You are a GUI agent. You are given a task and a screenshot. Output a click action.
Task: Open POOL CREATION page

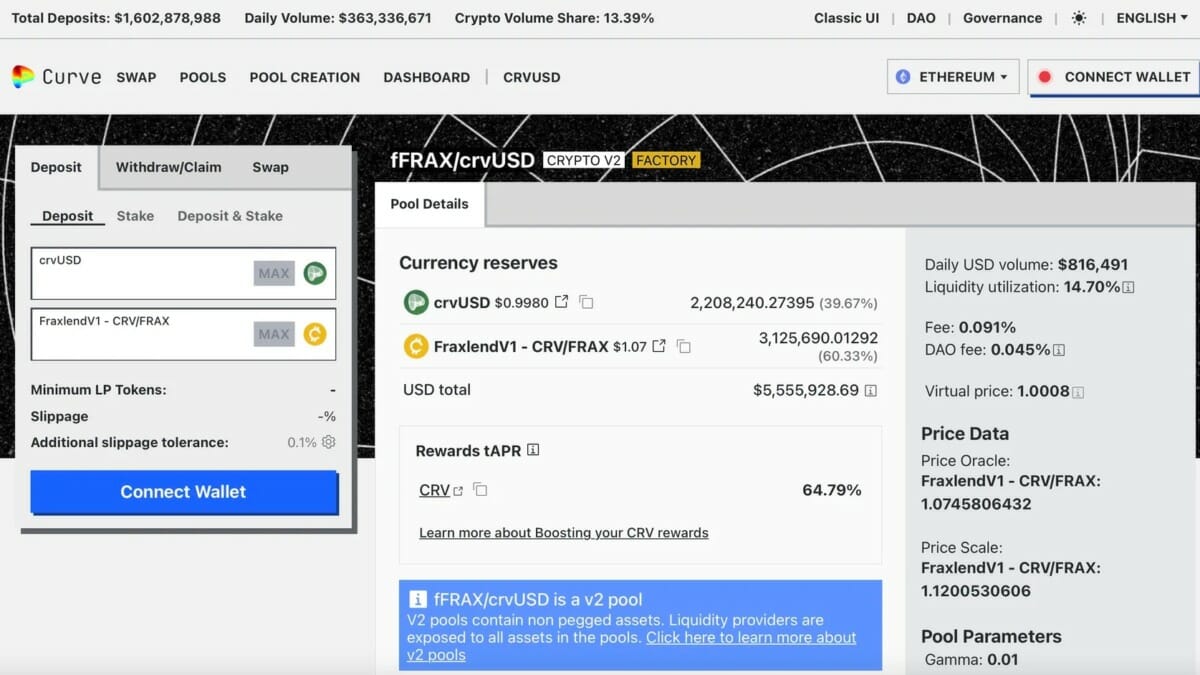(x=305, y=77)
